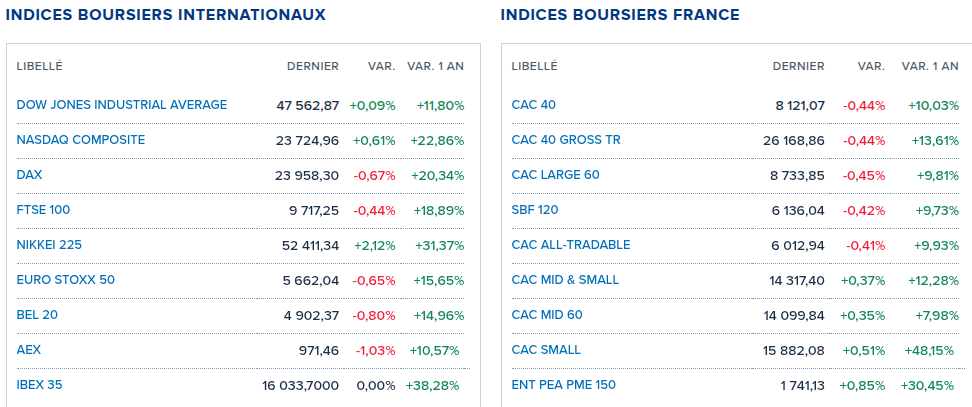
Task: Click the Euro Stoxx 50 link
Action: tap(66, 280)
